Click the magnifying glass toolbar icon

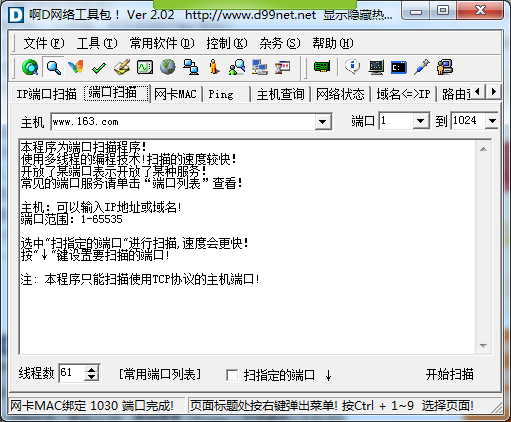53,67
